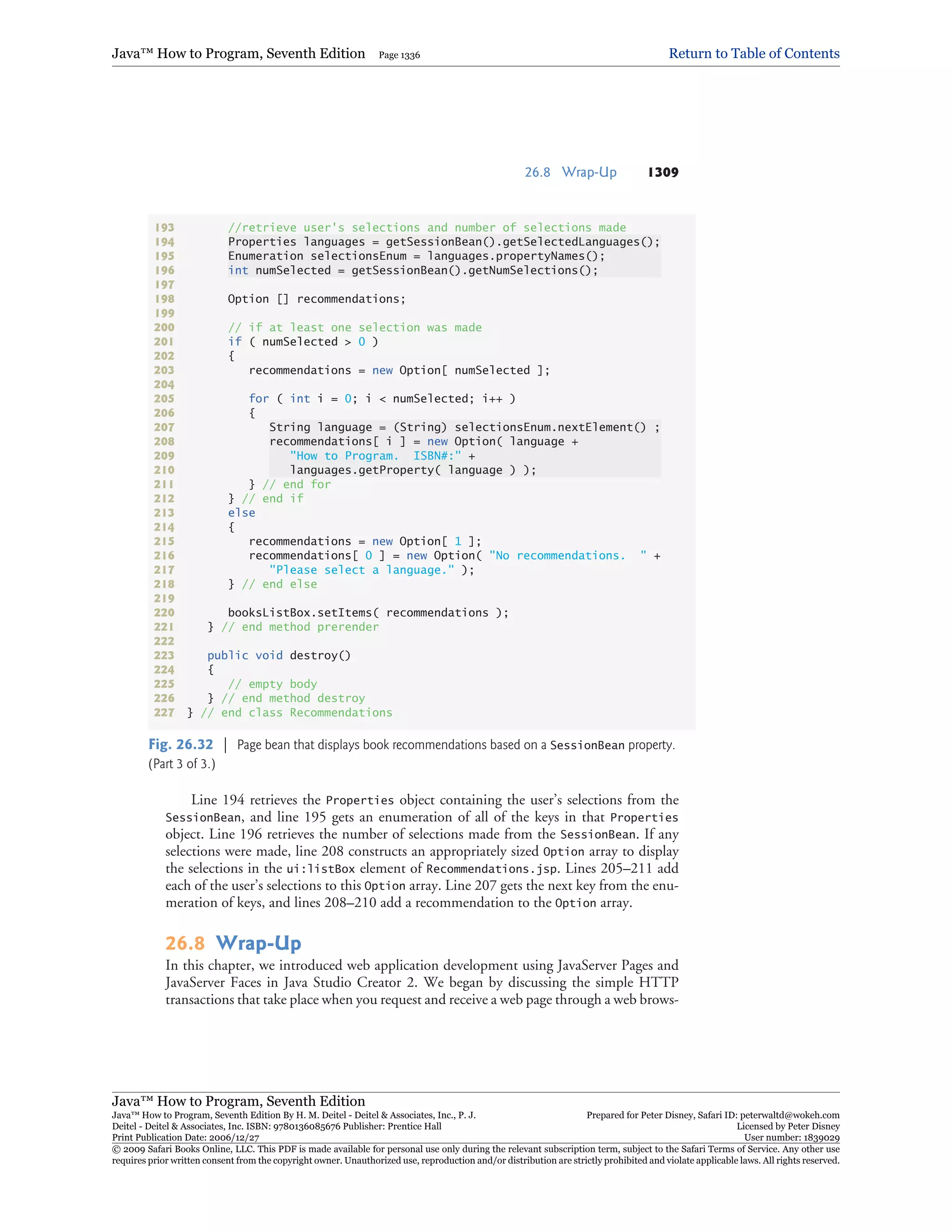Viewport: 952px width, 1232px height.
Task: Click the blue Wrap-Up section heading
Action: [258, 943]
